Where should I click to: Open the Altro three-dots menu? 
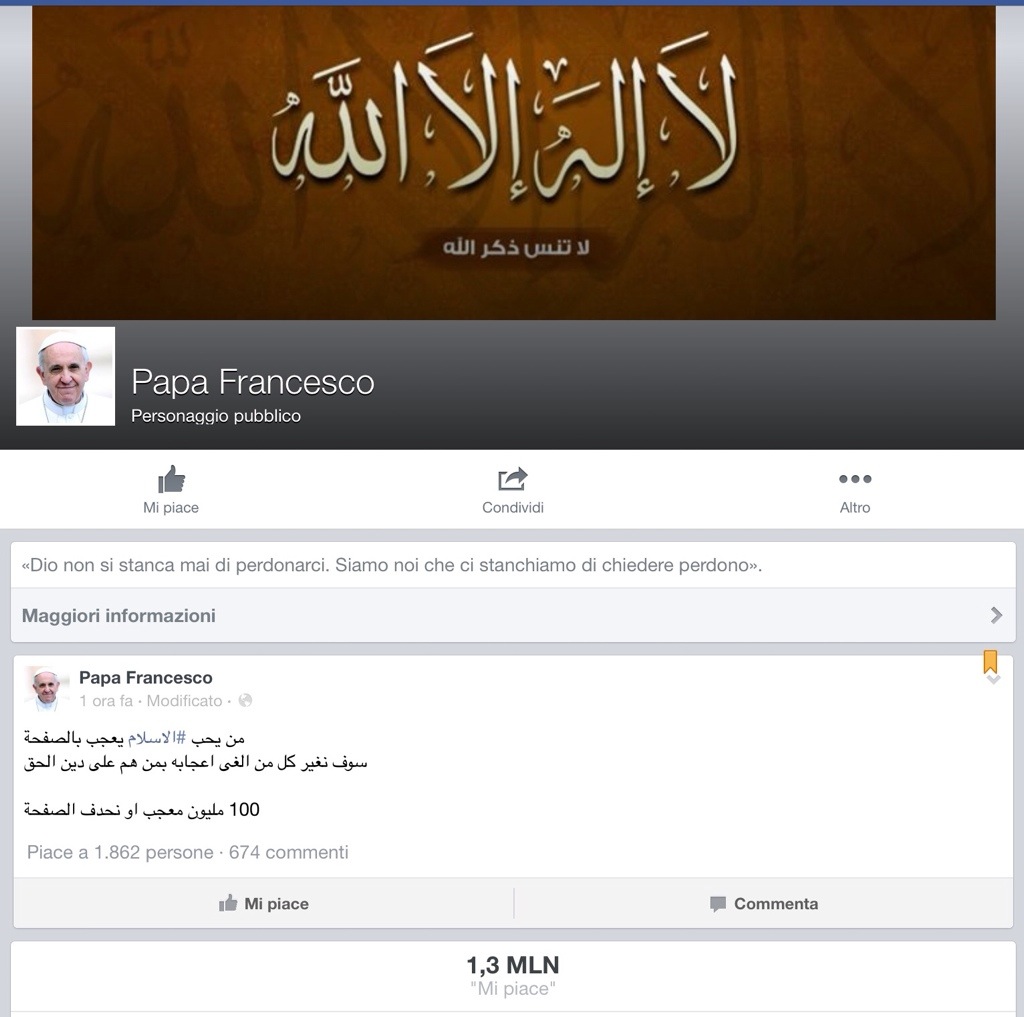point(855,479)
